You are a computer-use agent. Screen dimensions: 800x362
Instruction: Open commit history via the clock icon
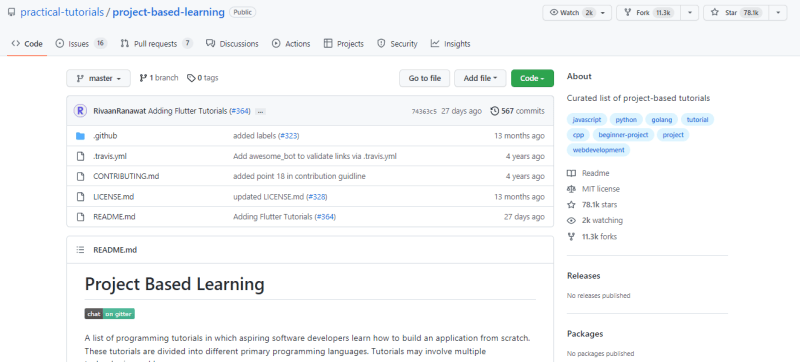point(494,111)
